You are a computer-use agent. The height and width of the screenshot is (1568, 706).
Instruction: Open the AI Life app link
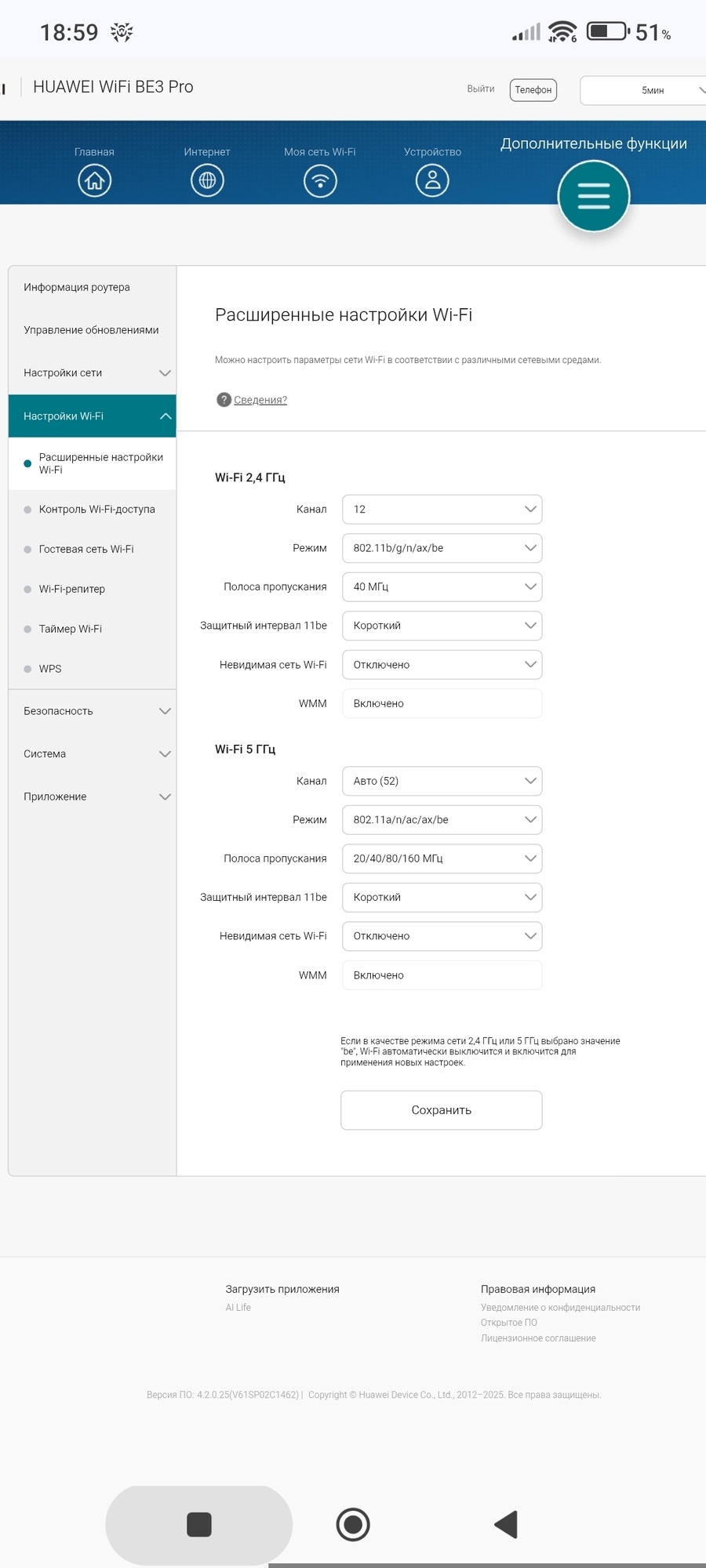point(238,1308)
